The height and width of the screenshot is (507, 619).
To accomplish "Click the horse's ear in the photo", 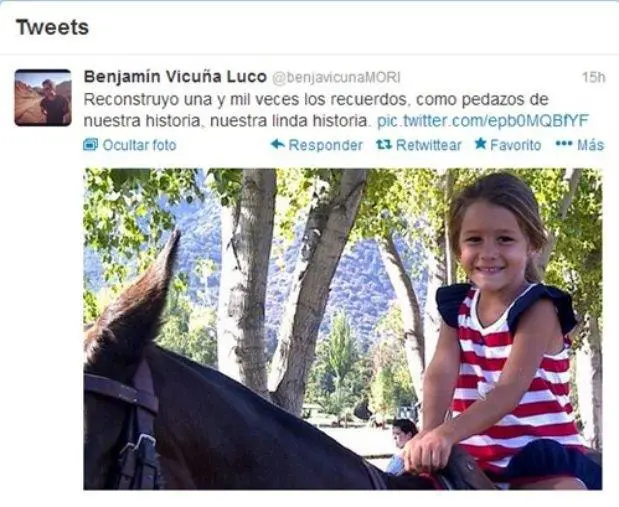I will (x=152, y=282).
